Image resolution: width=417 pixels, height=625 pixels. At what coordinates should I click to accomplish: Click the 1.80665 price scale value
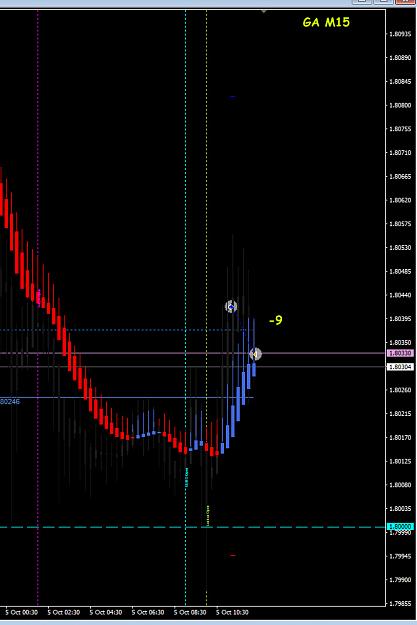pos(400,176)
